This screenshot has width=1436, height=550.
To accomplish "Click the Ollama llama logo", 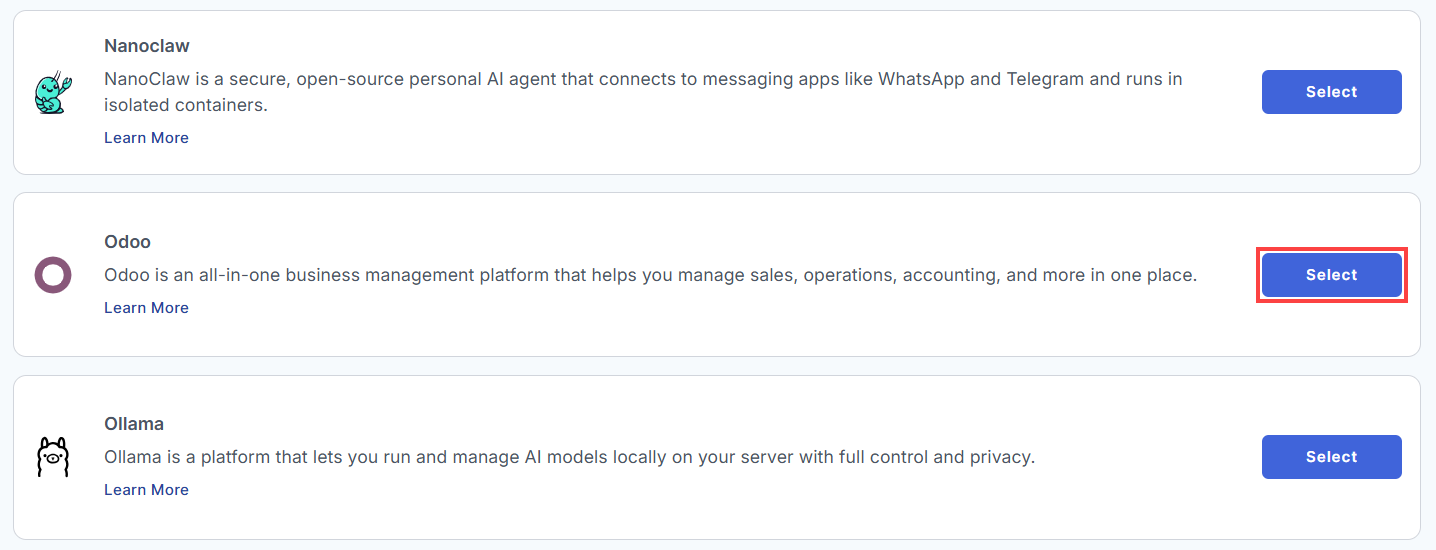I will coord(52,457).
